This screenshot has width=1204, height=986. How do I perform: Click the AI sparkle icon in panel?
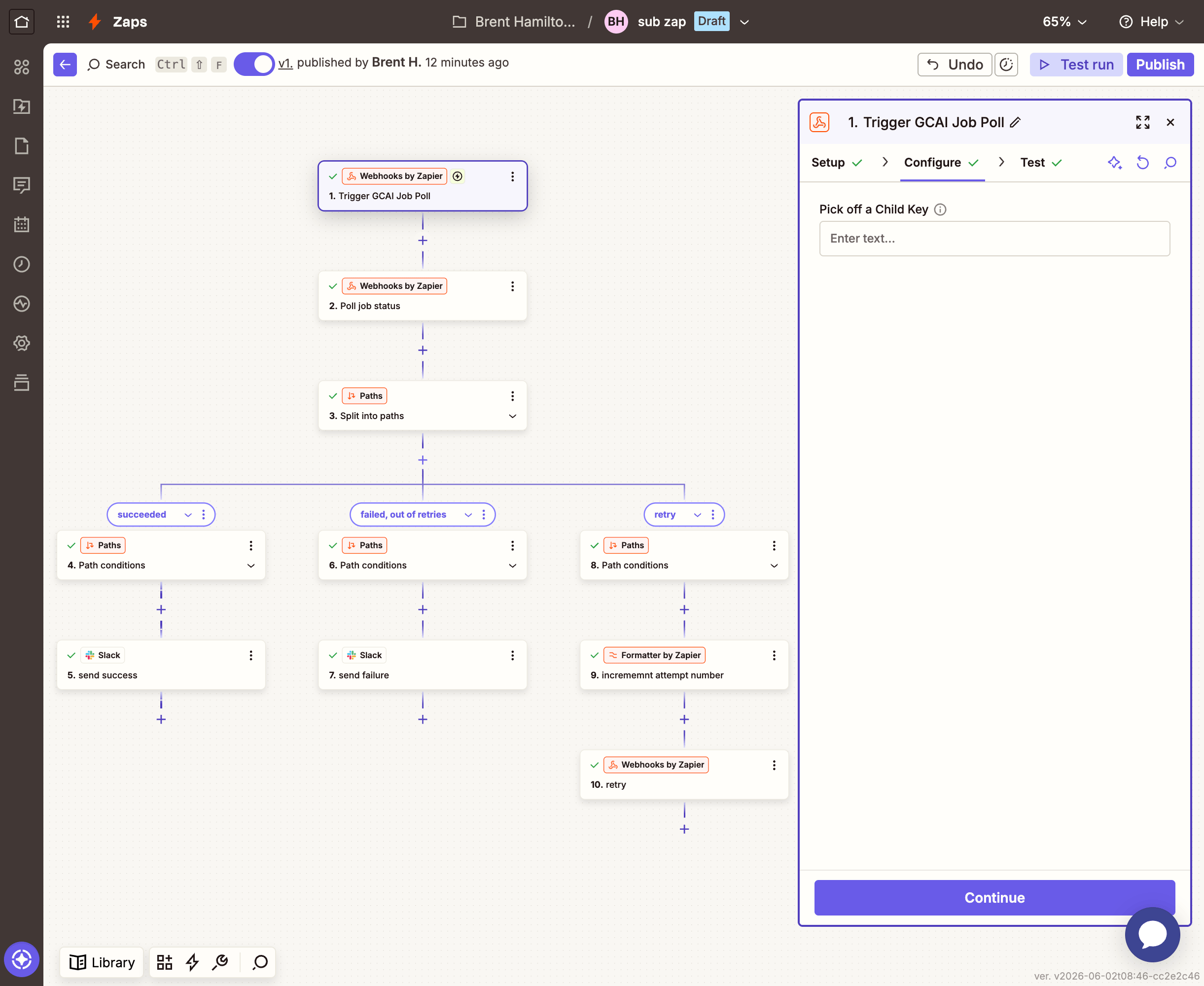point(1115,162)
